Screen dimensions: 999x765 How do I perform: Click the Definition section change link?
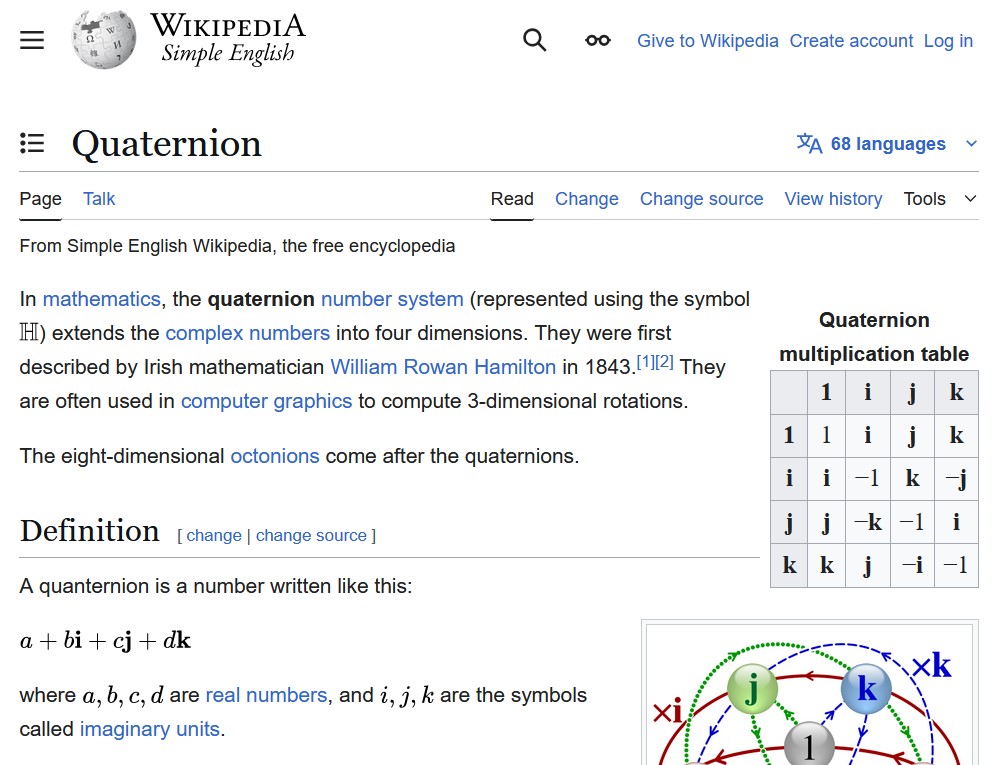click(213, 536)
